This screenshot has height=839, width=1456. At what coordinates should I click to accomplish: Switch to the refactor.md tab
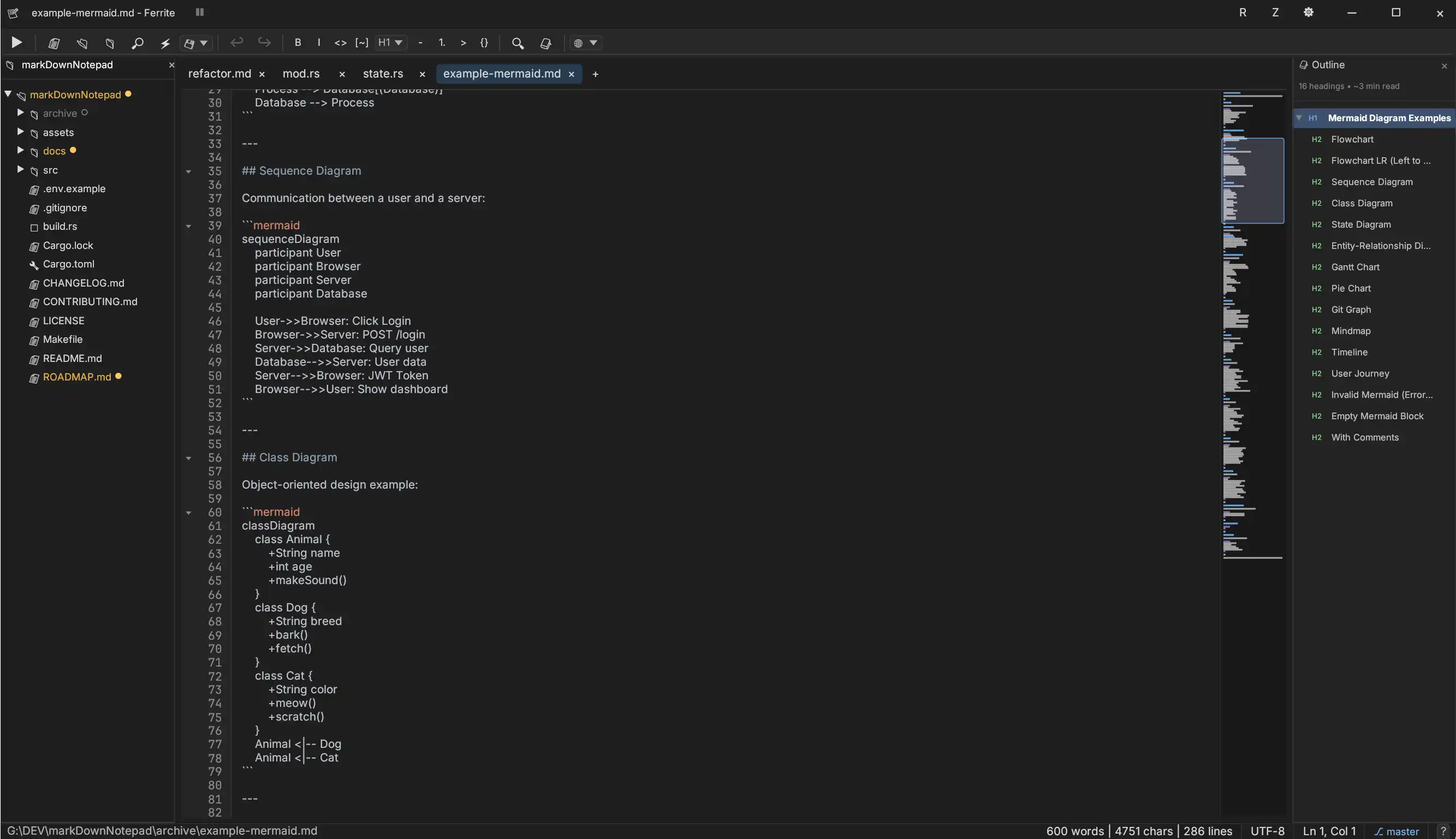(x=219, y=74)
